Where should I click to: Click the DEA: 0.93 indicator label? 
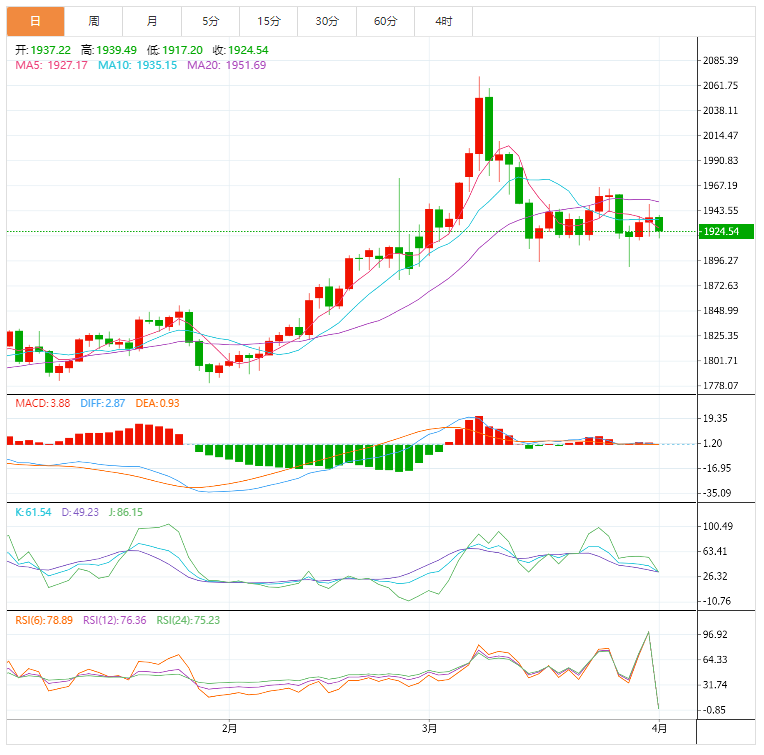(x=157, y=403)
